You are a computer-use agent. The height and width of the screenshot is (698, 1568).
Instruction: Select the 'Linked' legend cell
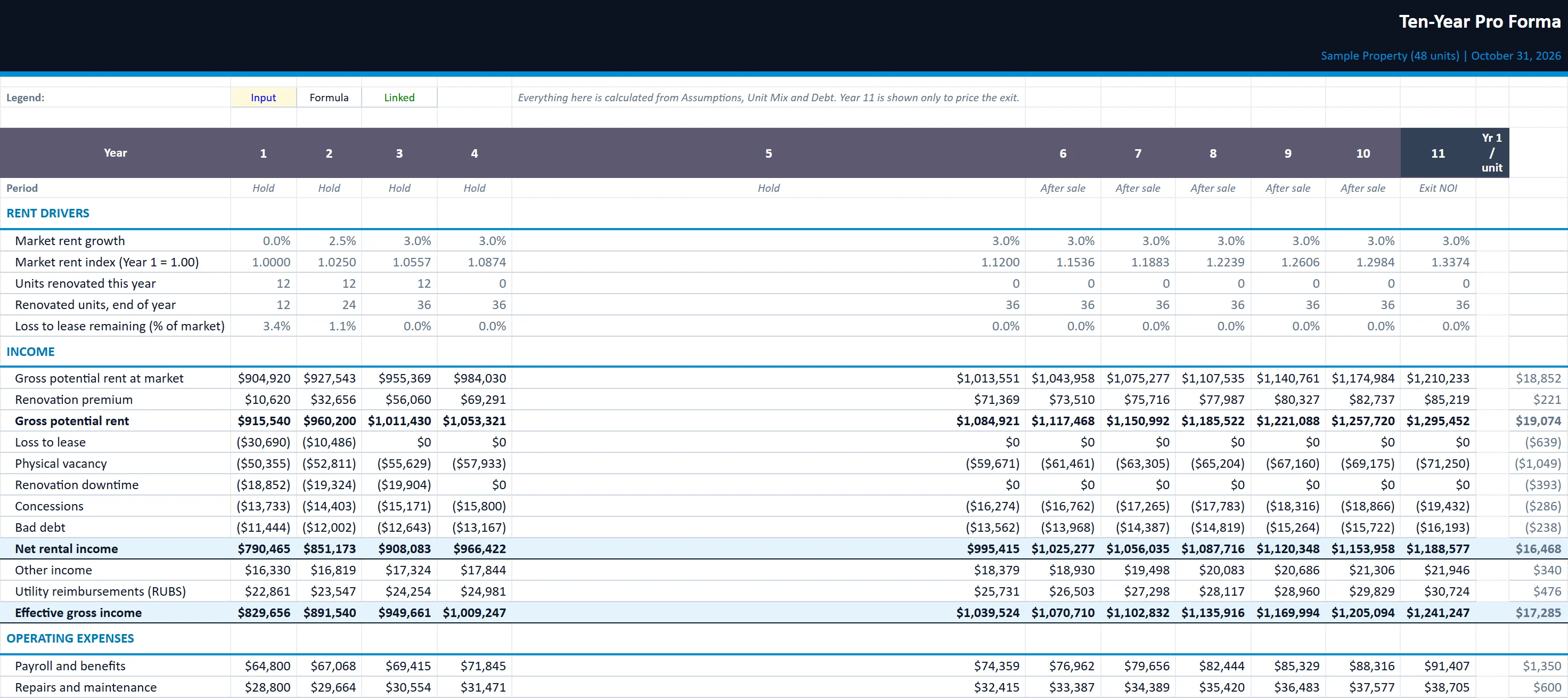tap(399, 98)
